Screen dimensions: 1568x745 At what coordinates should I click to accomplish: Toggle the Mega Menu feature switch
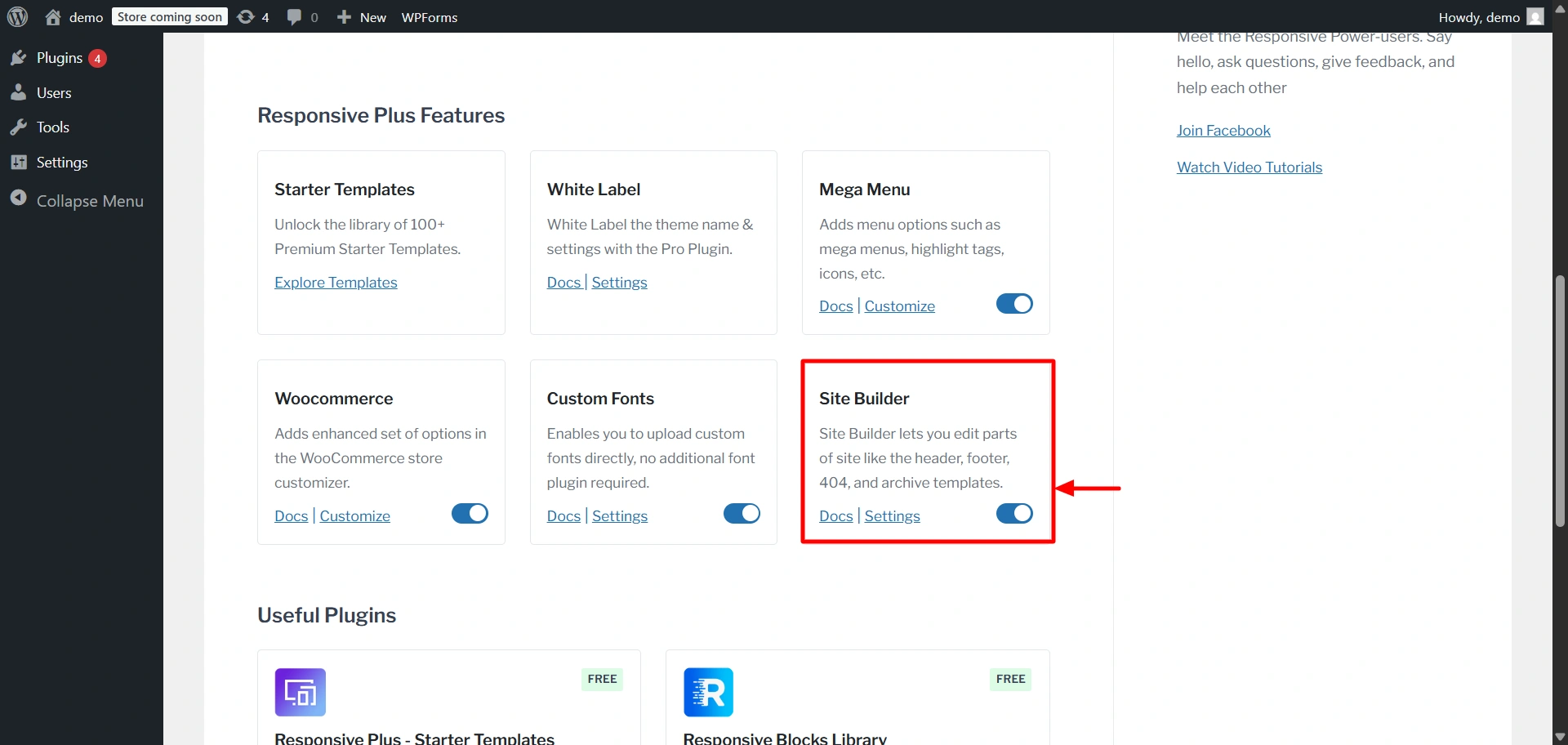pos(1014,304)
